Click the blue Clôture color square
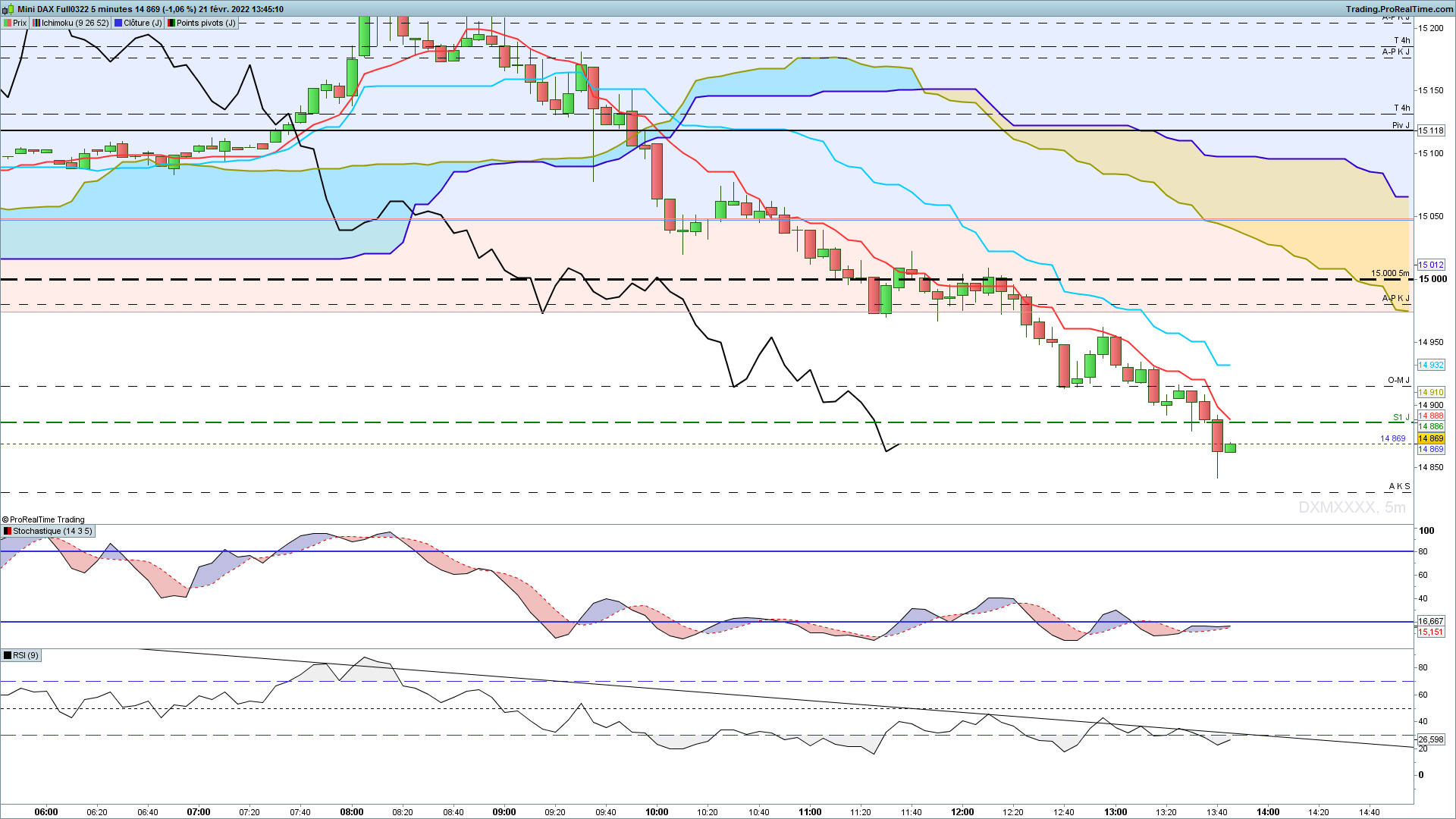The height and width of the screenshot is (819, 1456). tap(118, 23)
